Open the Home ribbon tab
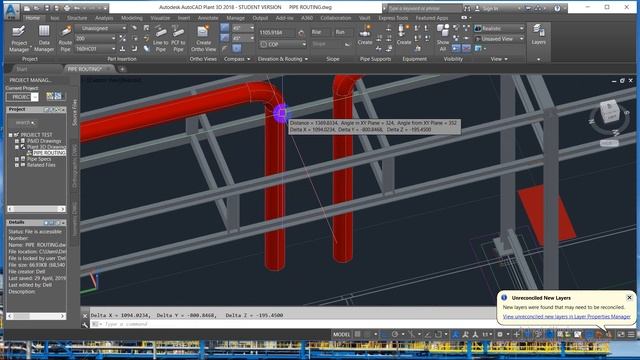The width and height of the screenshot is (640, 360). point(33,18)
